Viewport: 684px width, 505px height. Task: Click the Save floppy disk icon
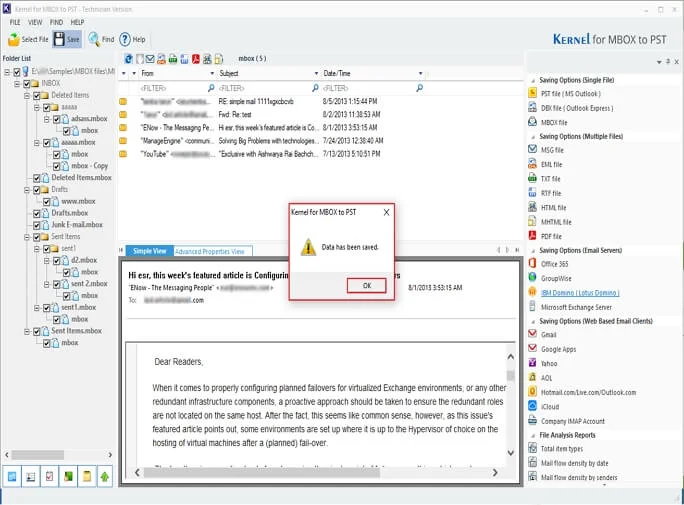pyautogui.click(x=59, y=39)
